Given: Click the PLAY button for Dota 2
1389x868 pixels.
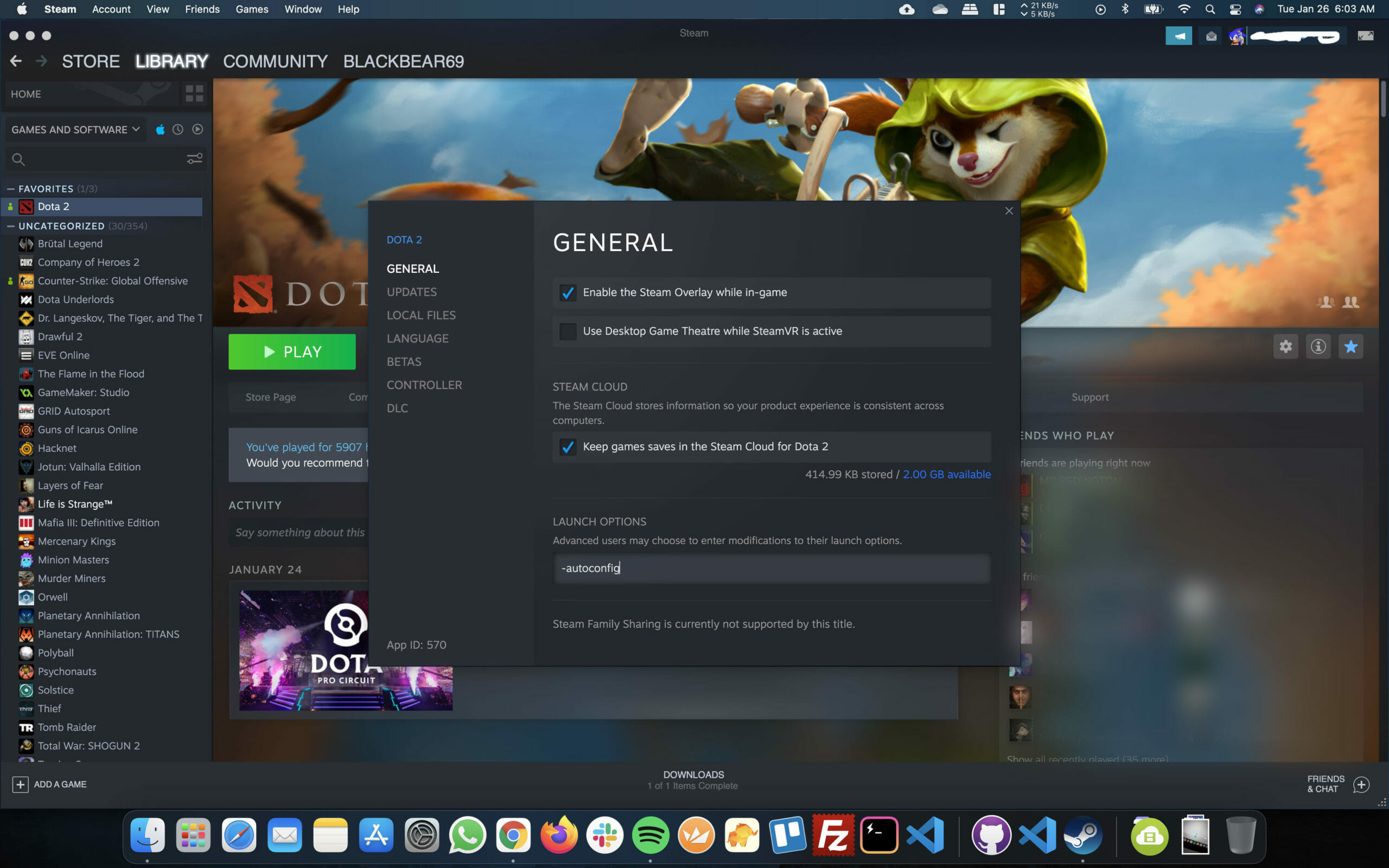Looking at the screenshot, I should pyautogui.click(x=292, y=351).
